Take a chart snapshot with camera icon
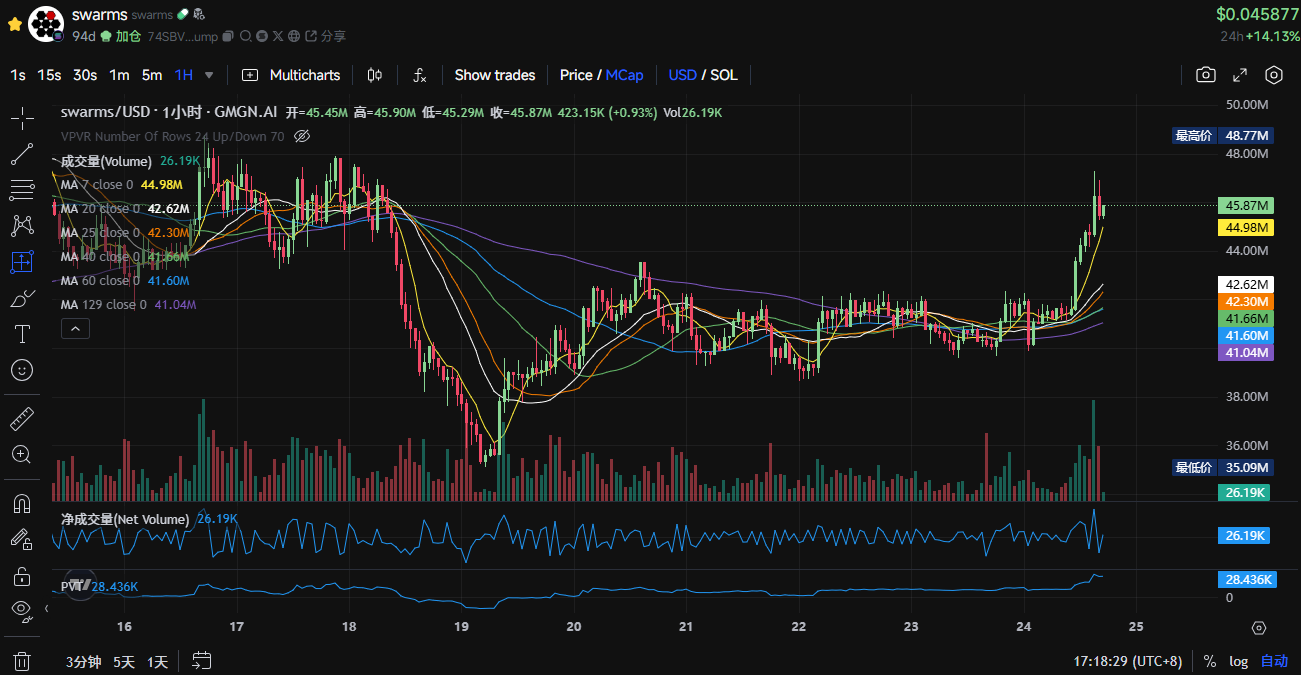The height and width of the screenshot is (675, 1301). pos(1206,75)
